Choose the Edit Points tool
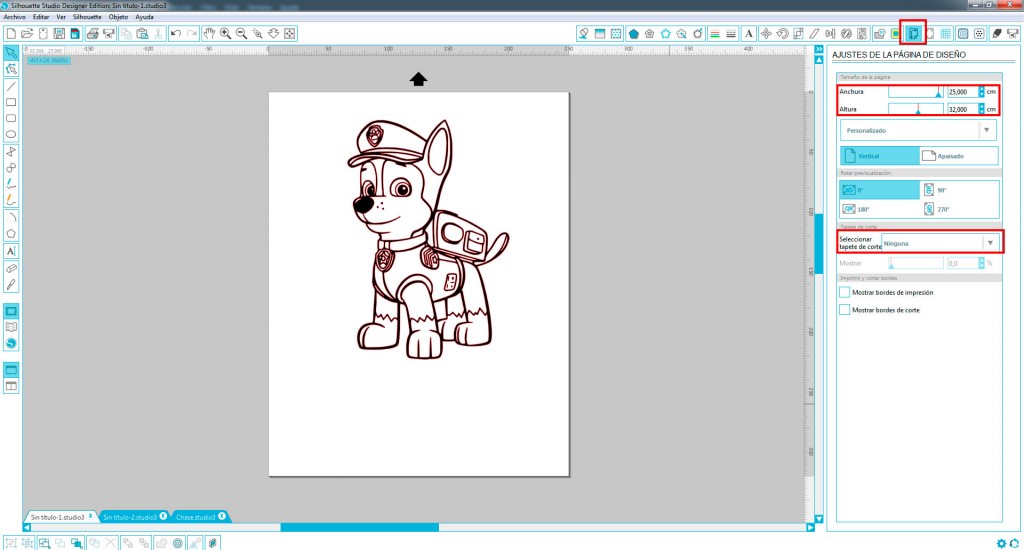The image size is (1024, 550). 11,69
